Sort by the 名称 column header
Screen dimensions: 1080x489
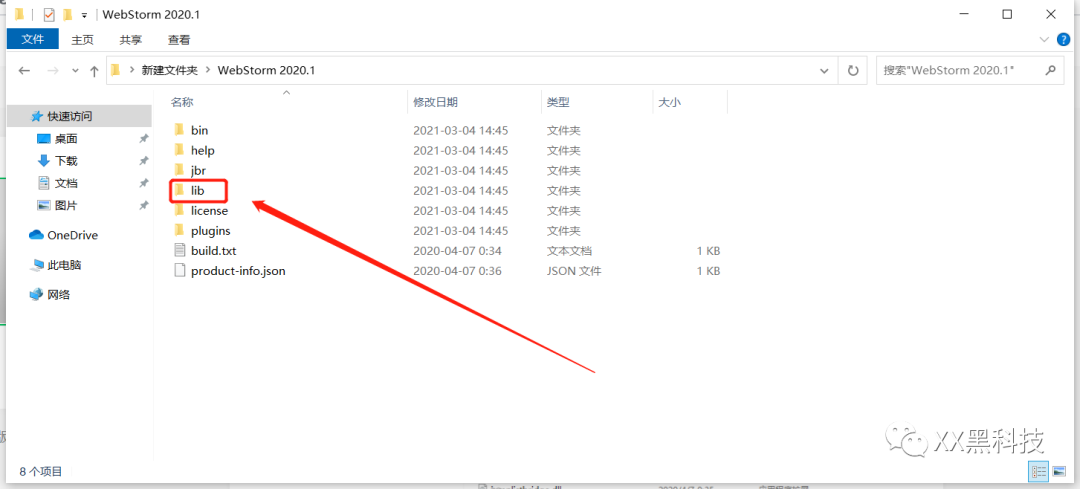(182, 102)
